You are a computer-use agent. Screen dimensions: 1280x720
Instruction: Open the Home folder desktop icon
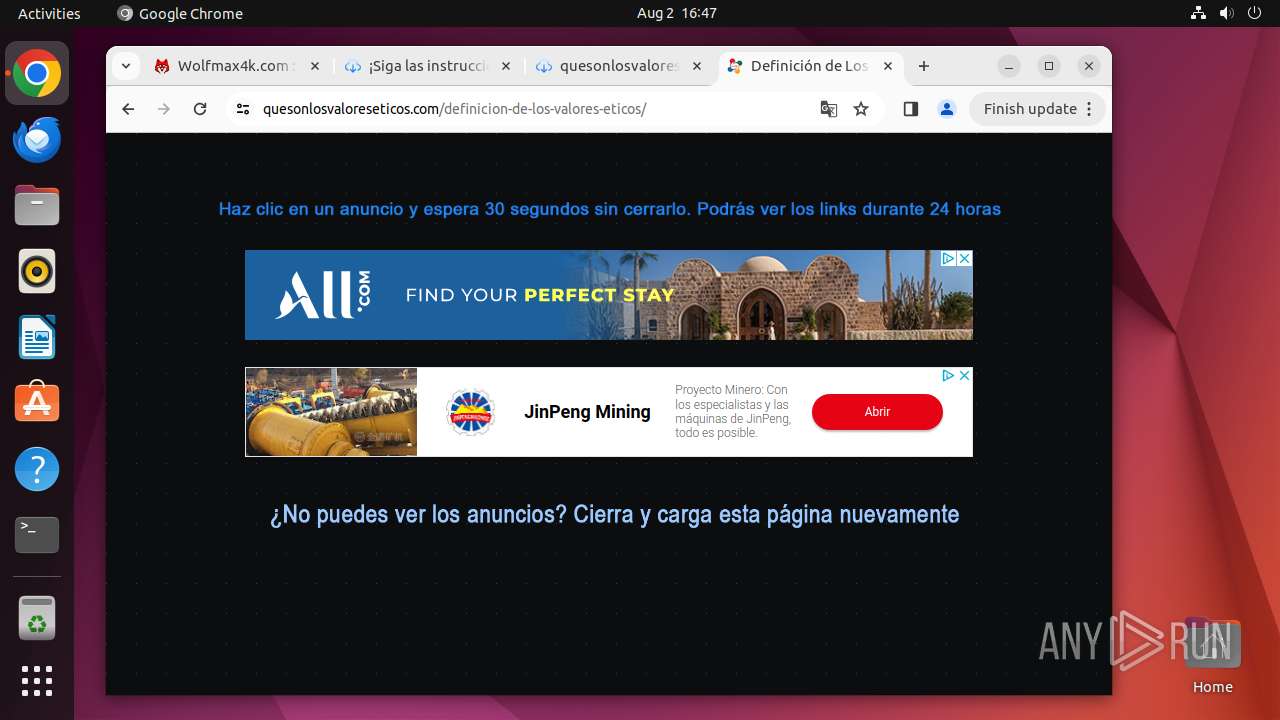[1212, 656]
